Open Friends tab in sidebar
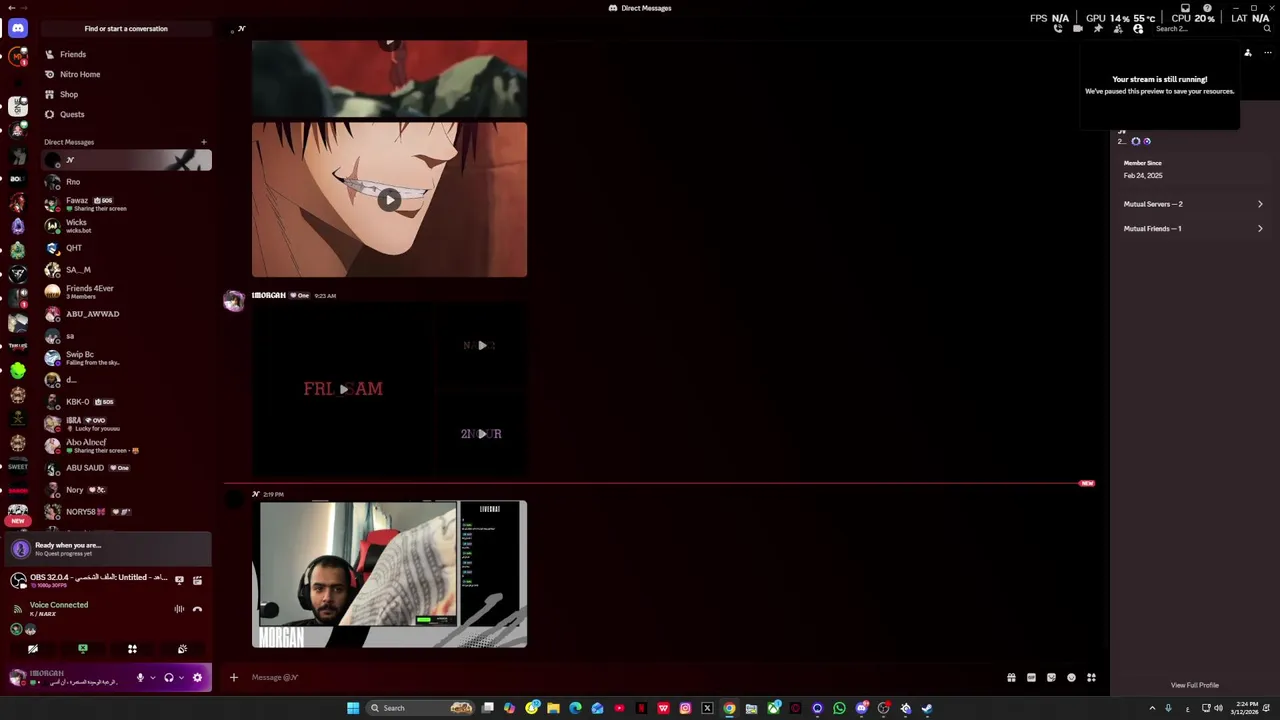Screen dimensions: 1280x720 pyautogui.click(x=126, y=54)
